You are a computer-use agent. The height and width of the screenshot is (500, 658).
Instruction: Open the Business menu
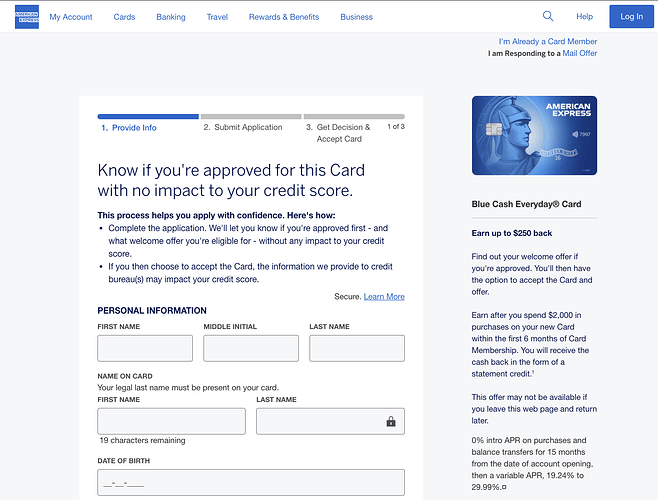click(x=356, y=17)
